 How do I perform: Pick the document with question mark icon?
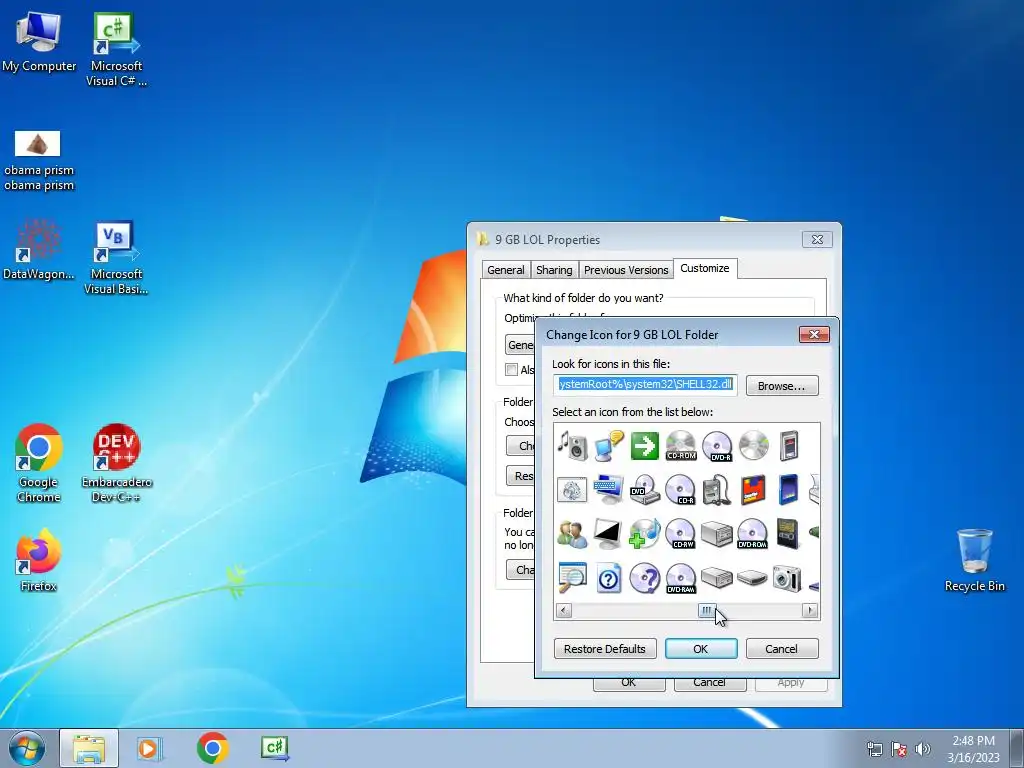click(609, 578)
